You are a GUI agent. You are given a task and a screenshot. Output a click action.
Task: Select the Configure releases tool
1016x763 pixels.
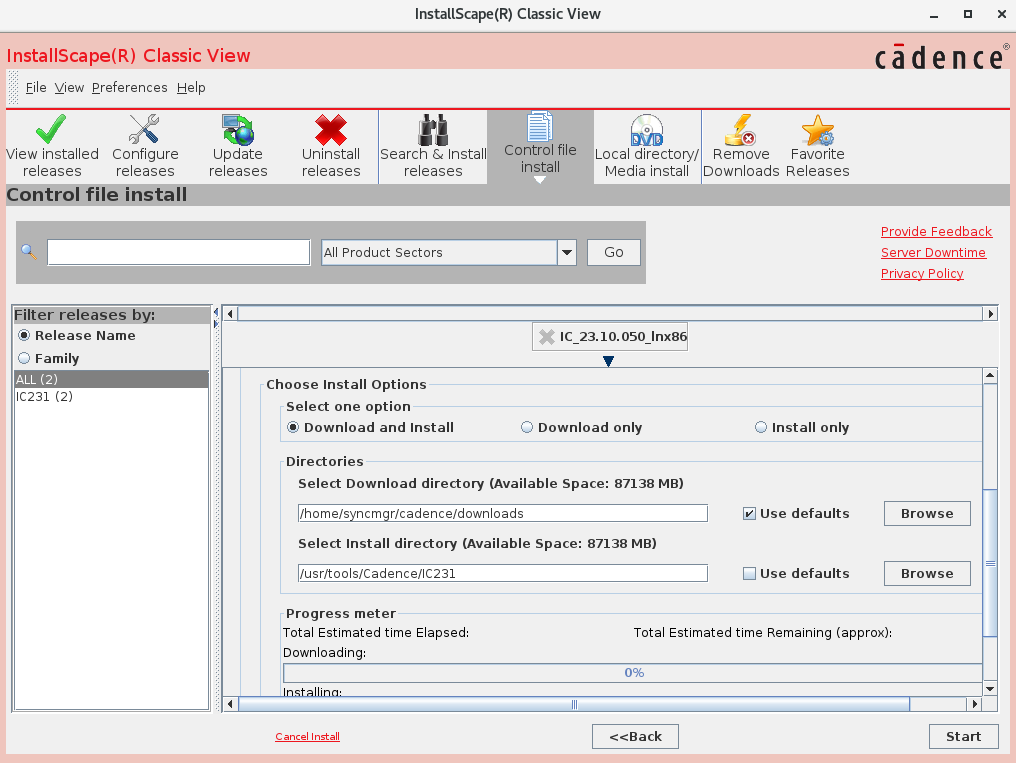144,145
